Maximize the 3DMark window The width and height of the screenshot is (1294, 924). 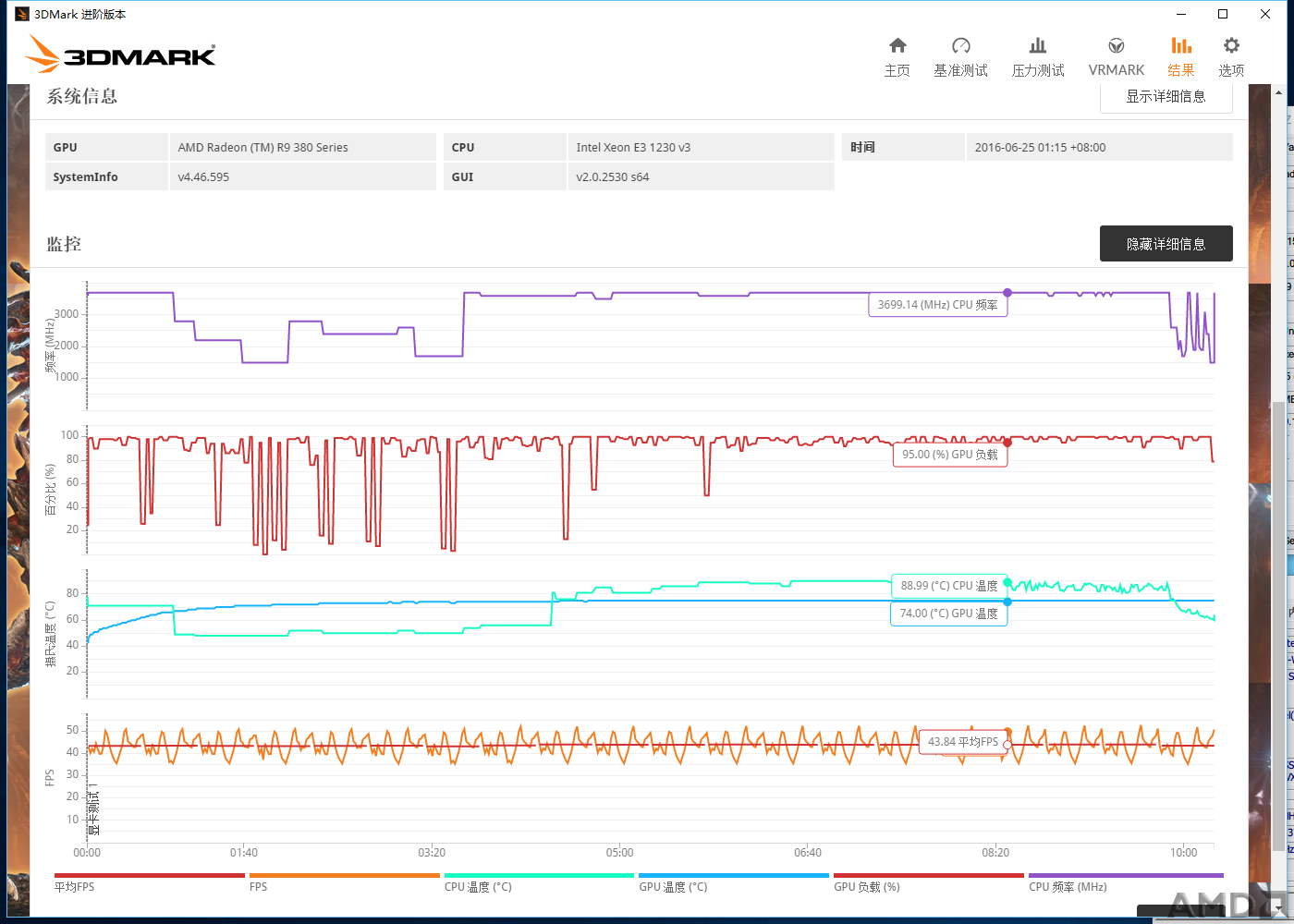click(1223, 14)
